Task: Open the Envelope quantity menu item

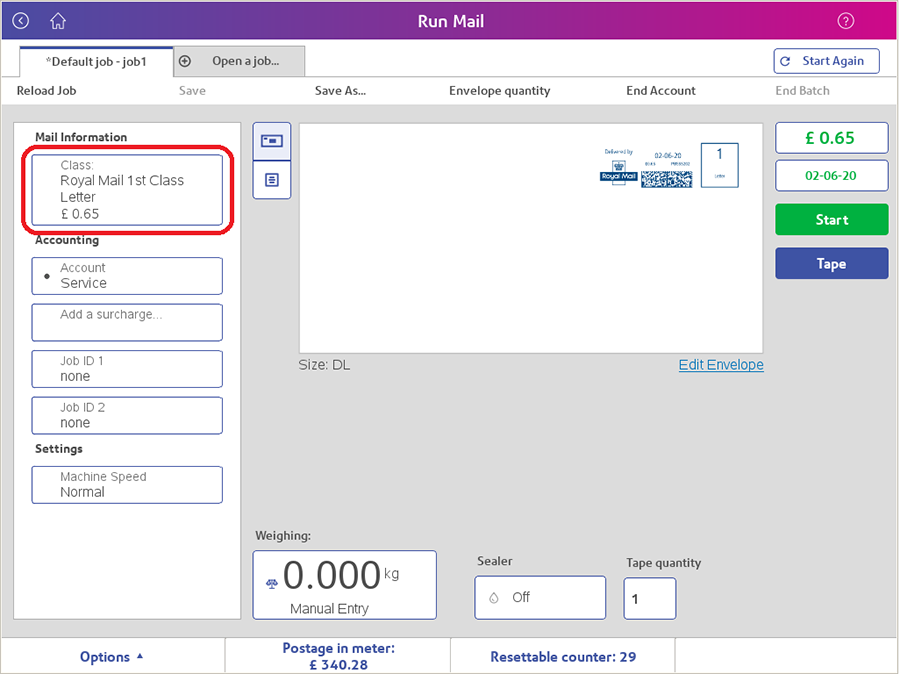Action: pos(499,91)
